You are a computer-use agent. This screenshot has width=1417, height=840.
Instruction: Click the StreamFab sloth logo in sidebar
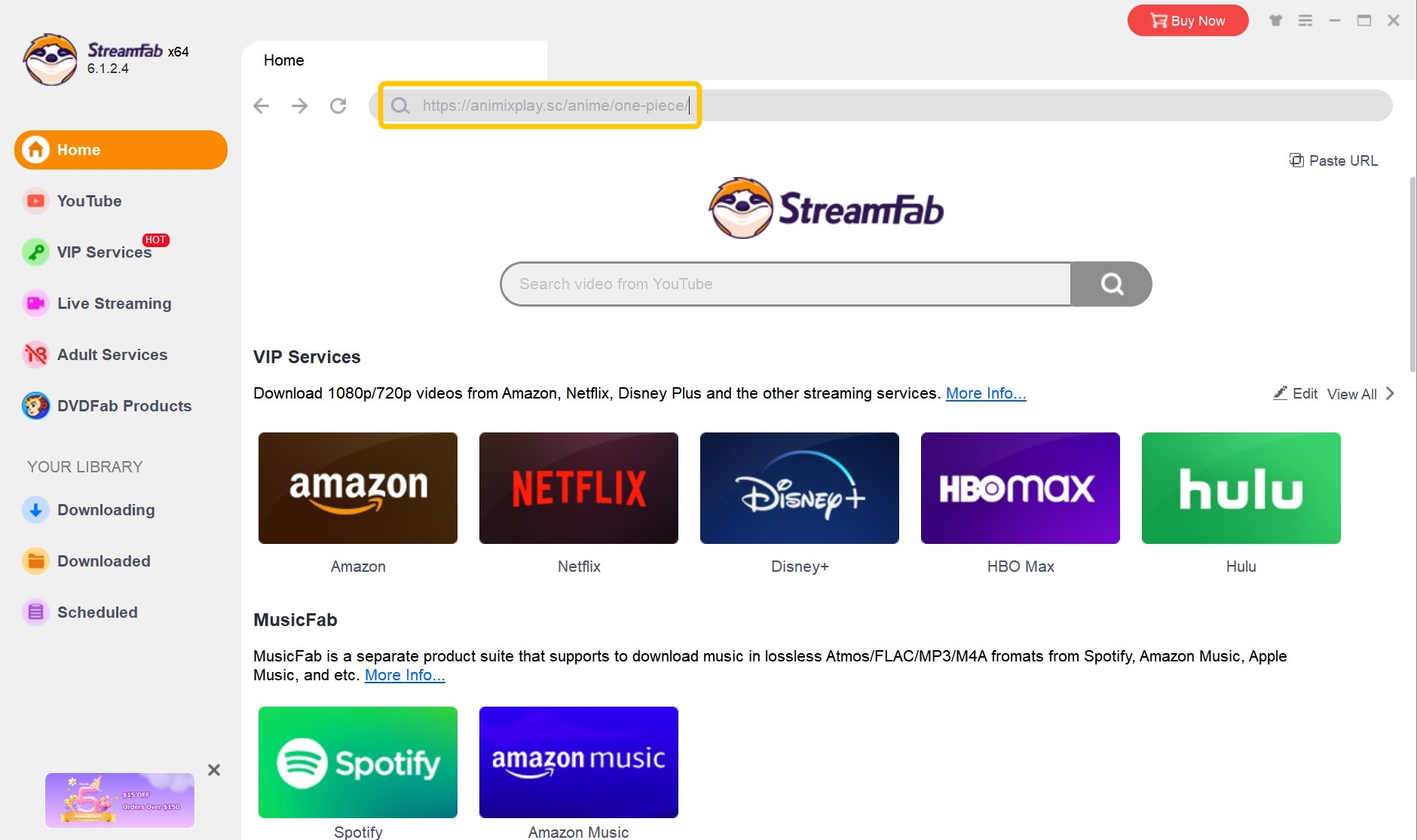coord(50,60)
